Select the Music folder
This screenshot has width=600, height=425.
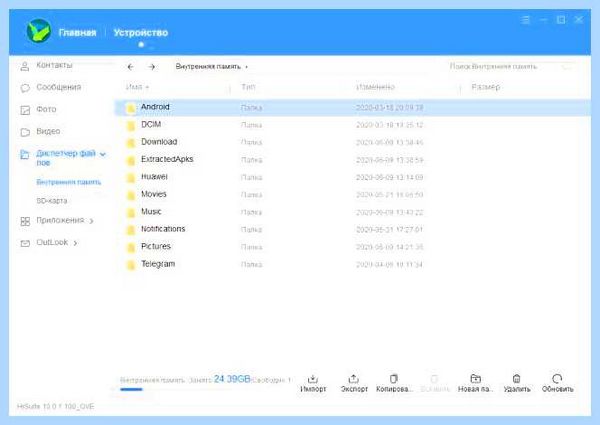(151, 212)
